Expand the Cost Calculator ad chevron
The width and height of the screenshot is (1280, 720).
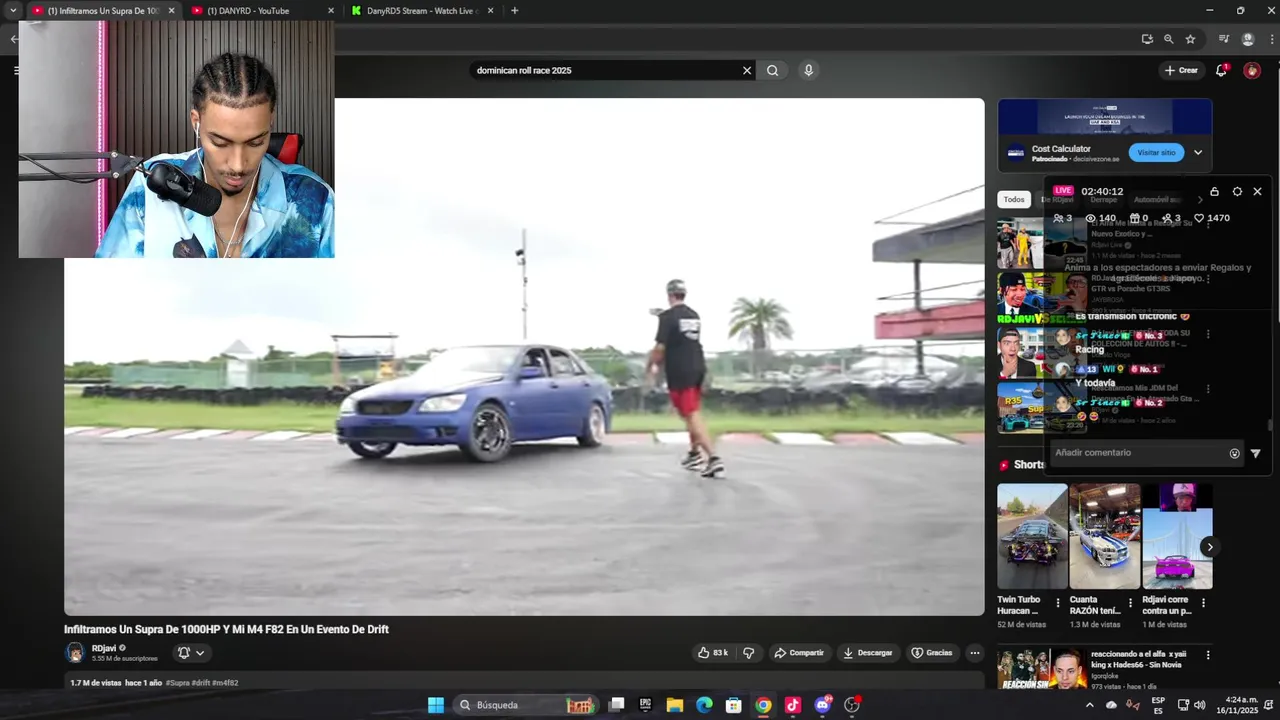click(1198, 153)
